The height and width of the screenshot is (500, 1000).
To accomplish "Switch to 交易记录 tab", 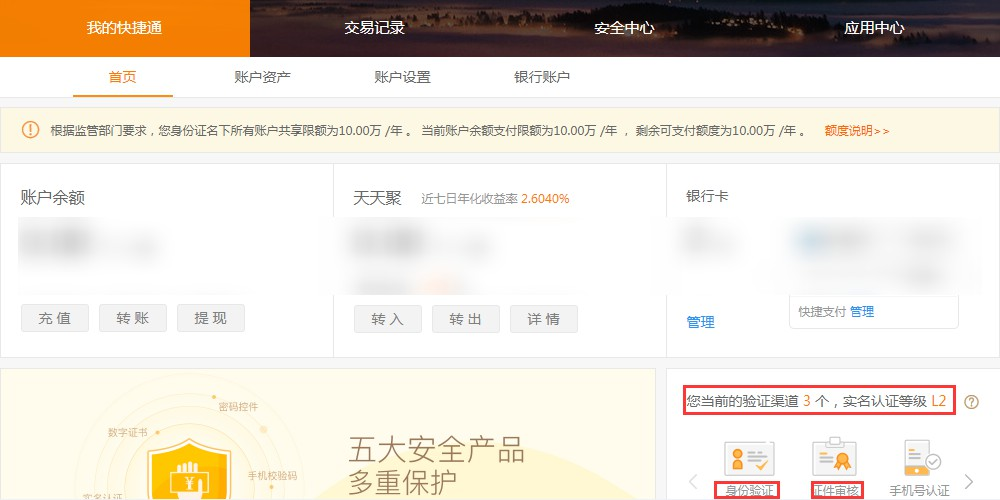I will click(x=374, y=28).
